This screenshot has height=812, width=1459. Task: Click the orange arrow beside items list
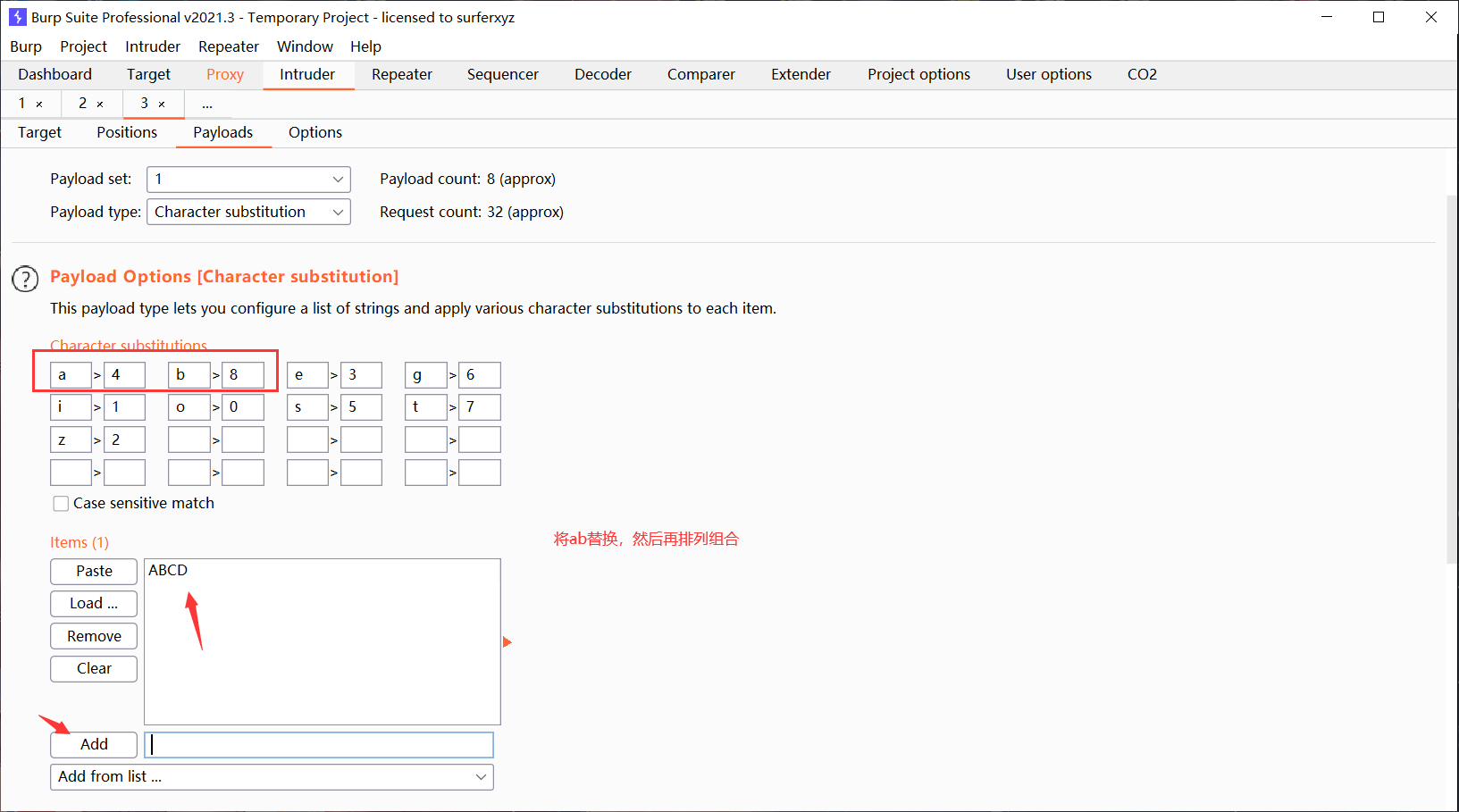tap(507, 642)
